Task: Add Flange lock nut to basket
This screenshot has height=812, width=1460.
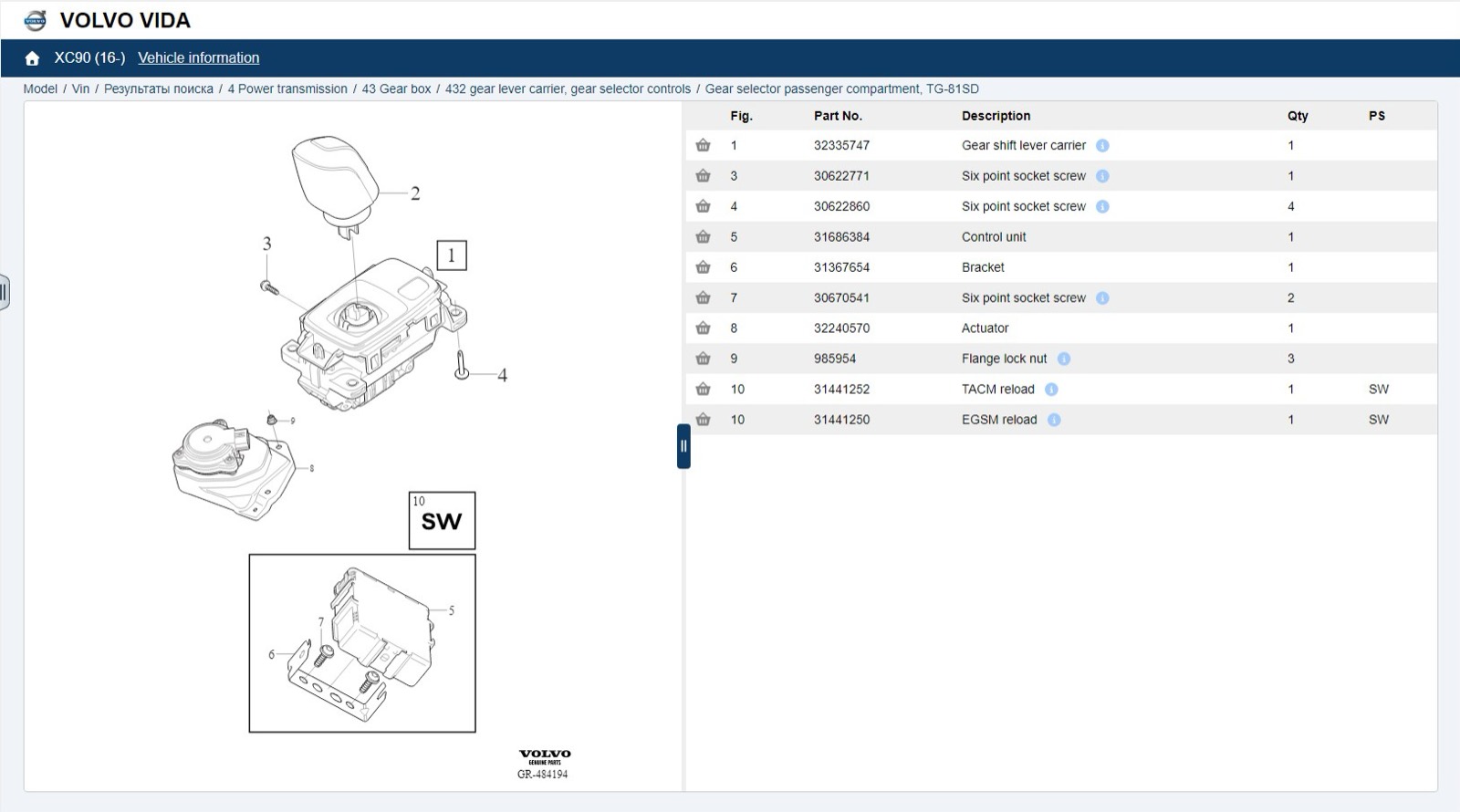Action: (703, 359)
